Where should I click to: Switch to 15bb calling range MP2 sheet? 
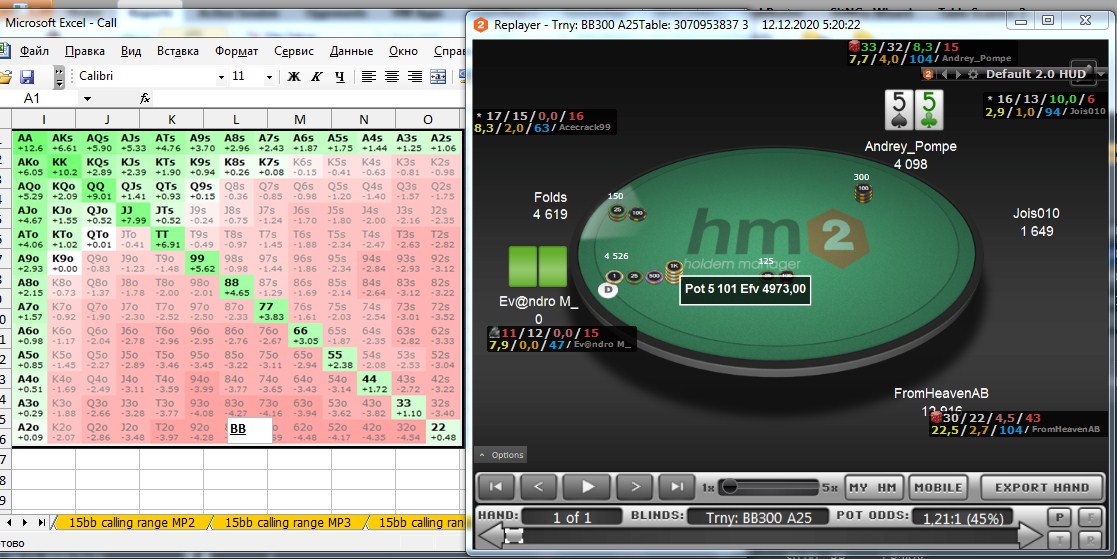coord(131,523)
